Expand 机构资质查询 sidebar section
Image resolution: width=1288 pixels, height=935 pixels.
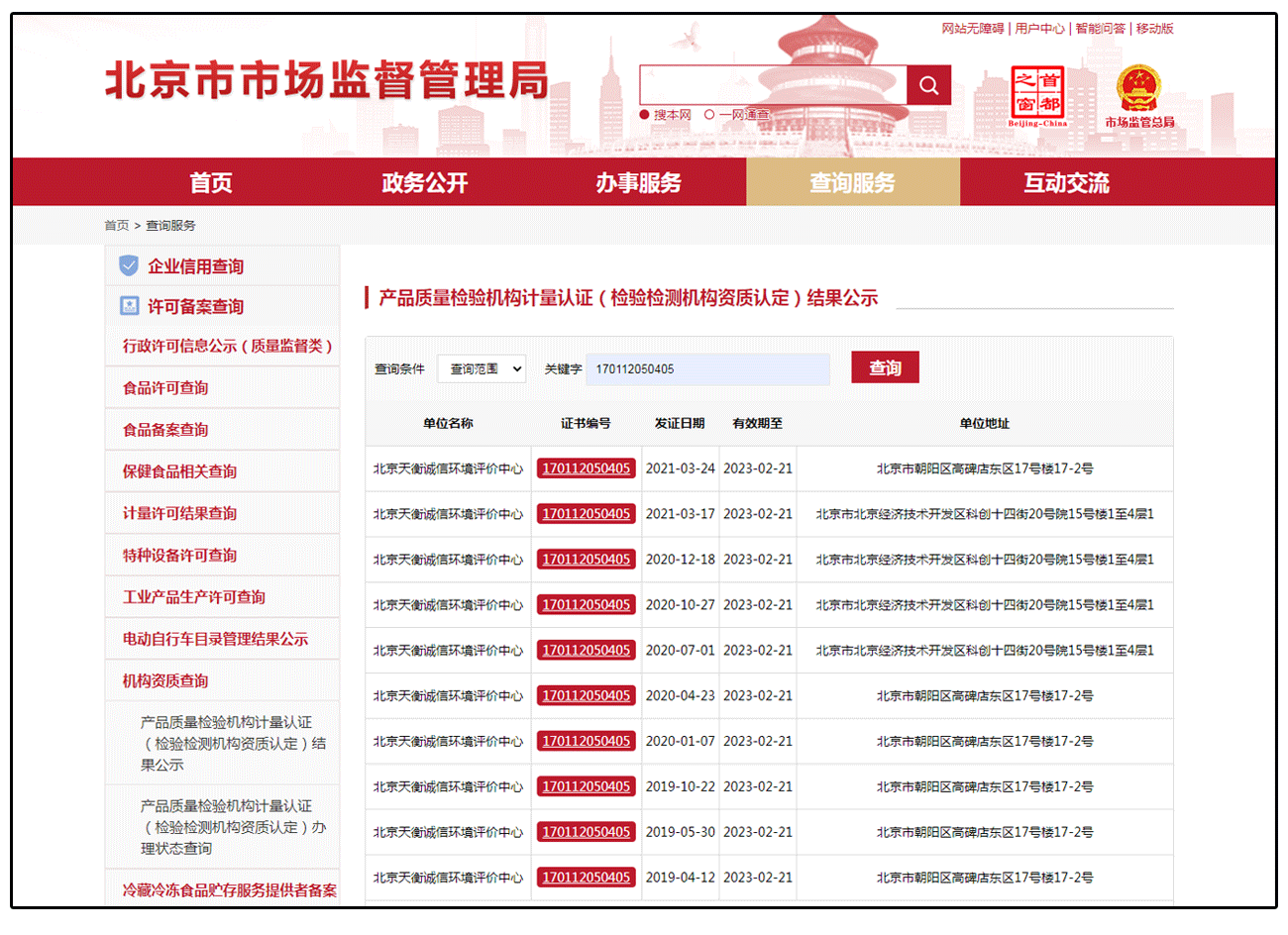[165, 680]
